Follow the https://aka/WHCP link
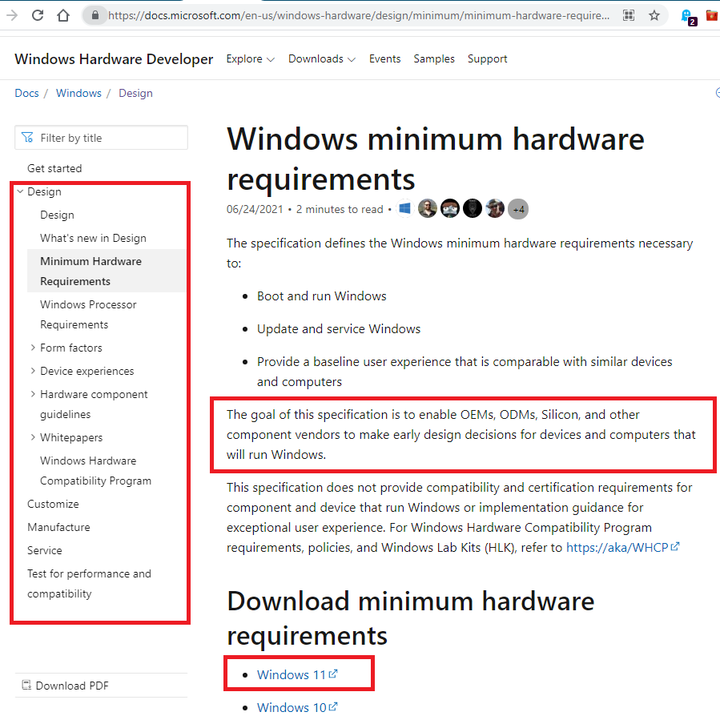Viewport: 720px width, 716px height. click(617, 547)
